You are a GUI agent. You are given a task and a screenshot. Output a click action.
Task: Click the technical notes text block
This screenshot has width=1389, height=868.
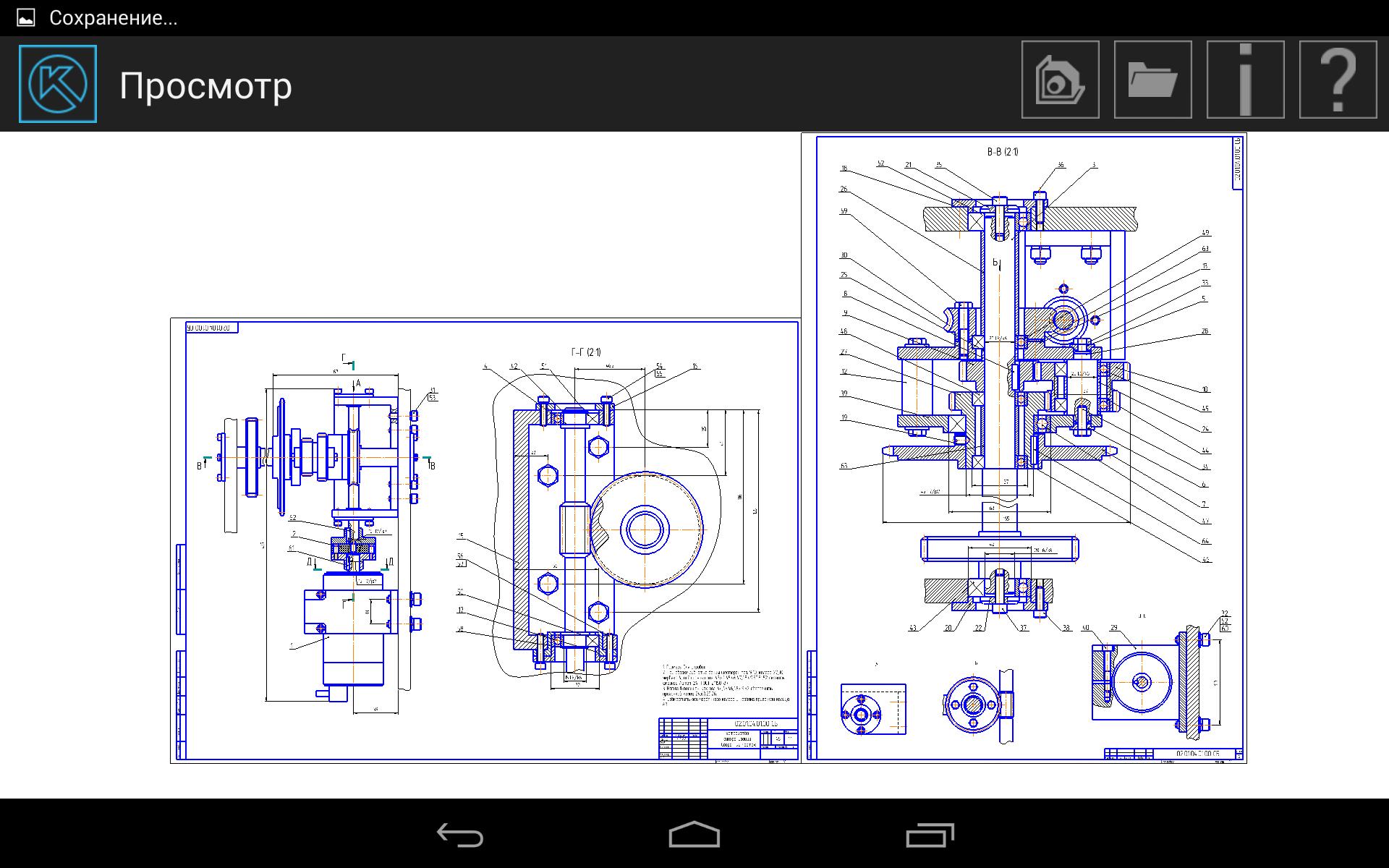[x=726, y=684]
